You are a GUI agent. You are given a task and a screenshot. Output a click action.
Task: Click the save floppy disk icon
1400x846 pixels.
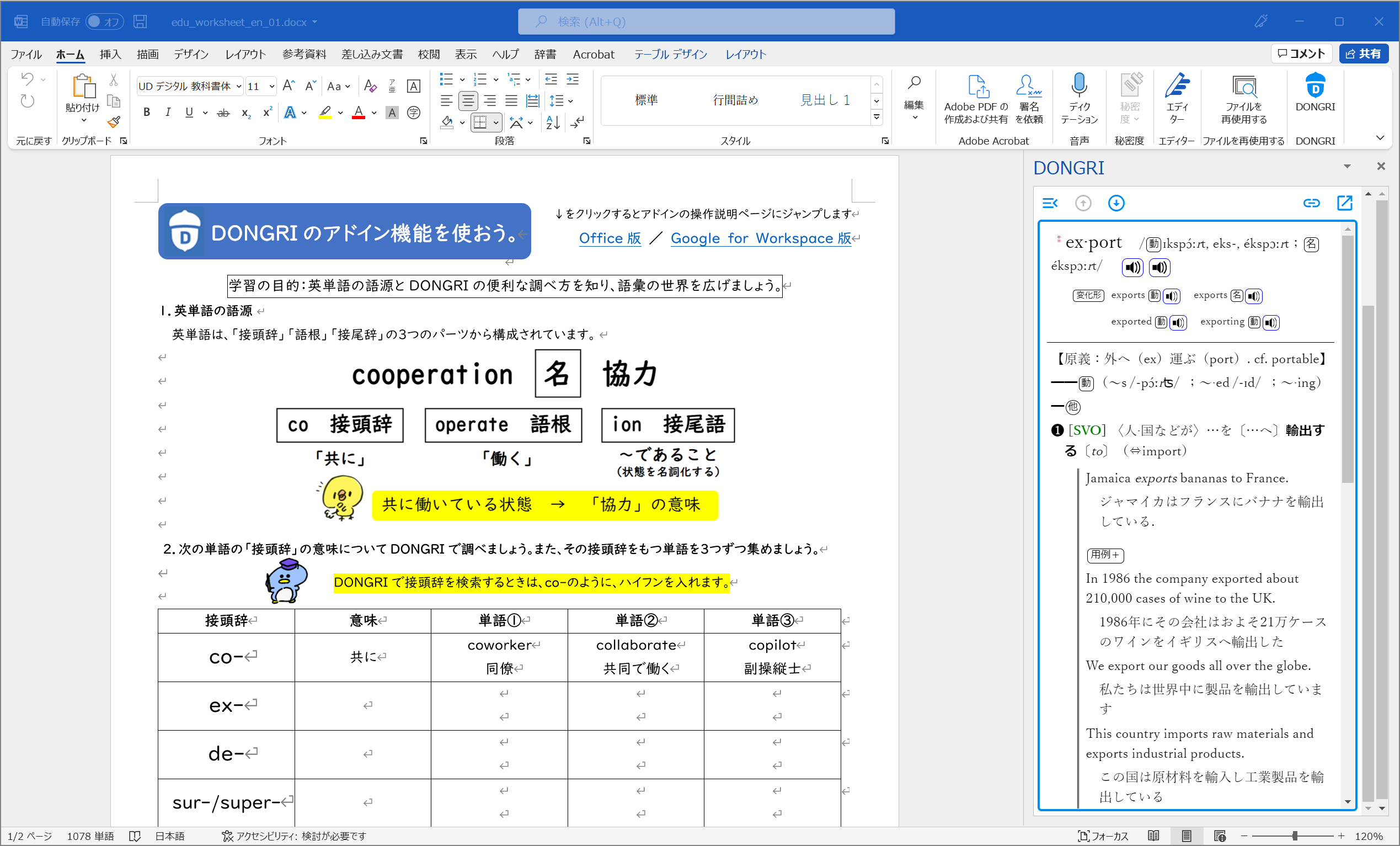140,22
